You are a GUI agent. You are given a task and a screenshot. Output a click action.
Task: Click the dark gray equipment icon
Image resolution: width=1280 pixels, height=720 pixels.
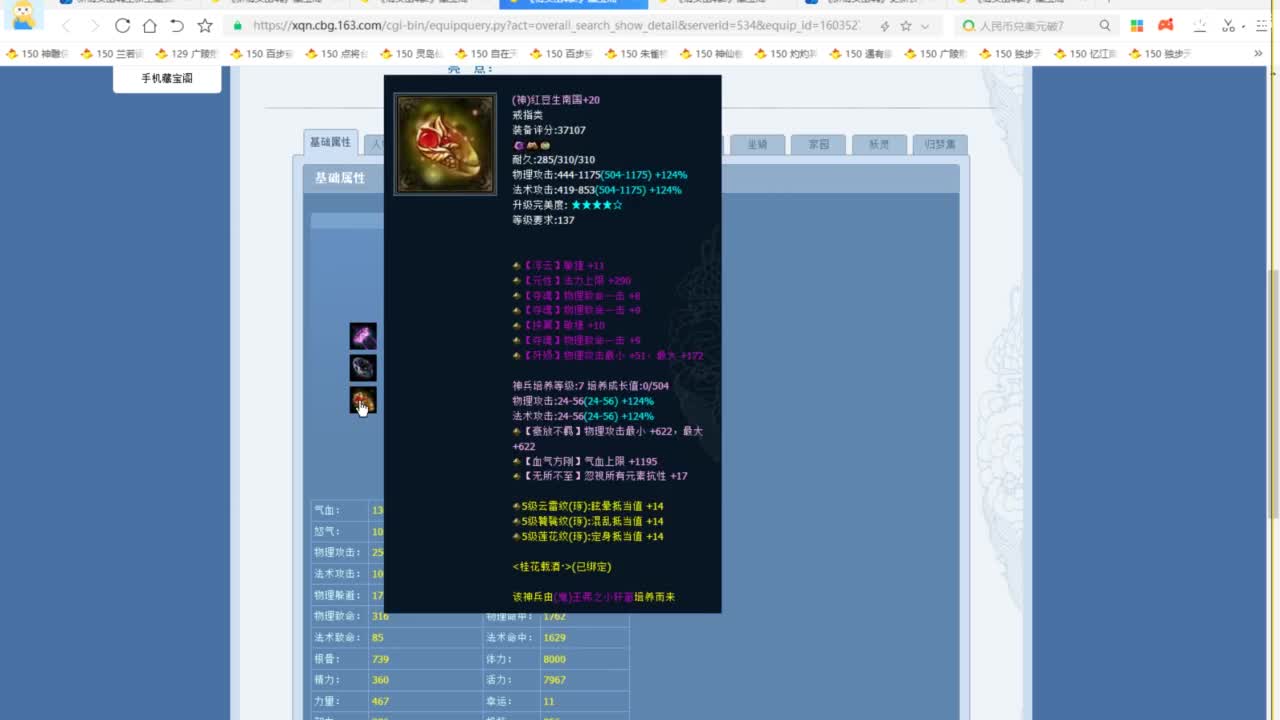pyautogui.click(x=363, y=368)
